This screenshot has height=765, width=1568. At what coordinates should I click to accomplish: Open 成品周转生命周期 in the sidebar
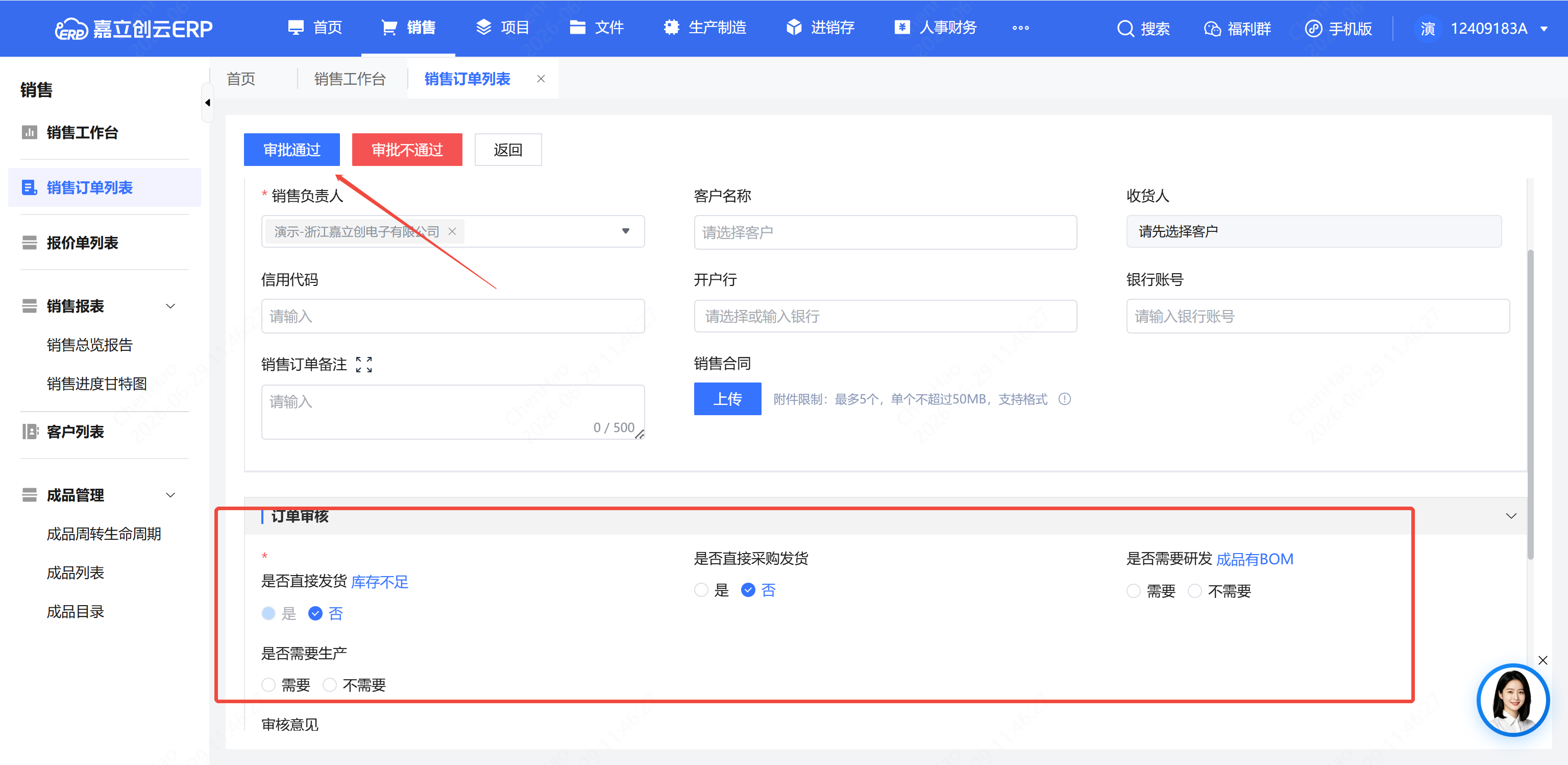[x=104, y=534]
